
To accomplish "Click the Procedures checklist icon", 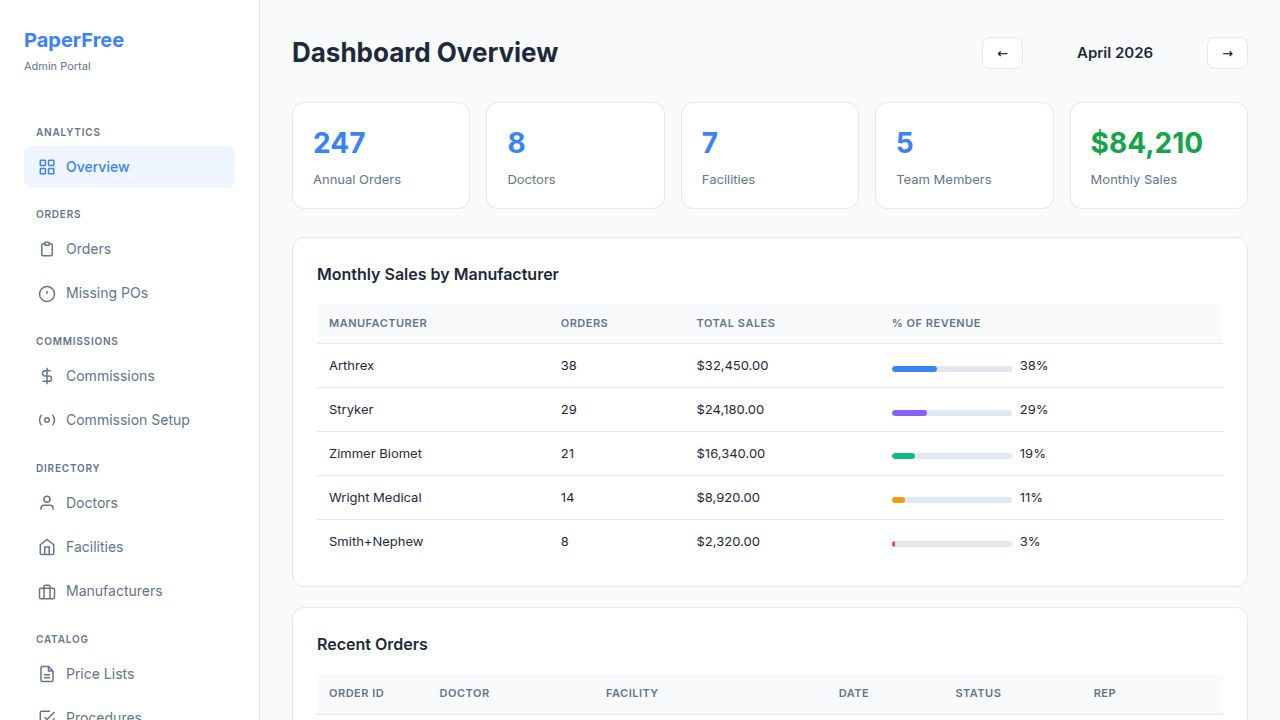I will 47,714.
